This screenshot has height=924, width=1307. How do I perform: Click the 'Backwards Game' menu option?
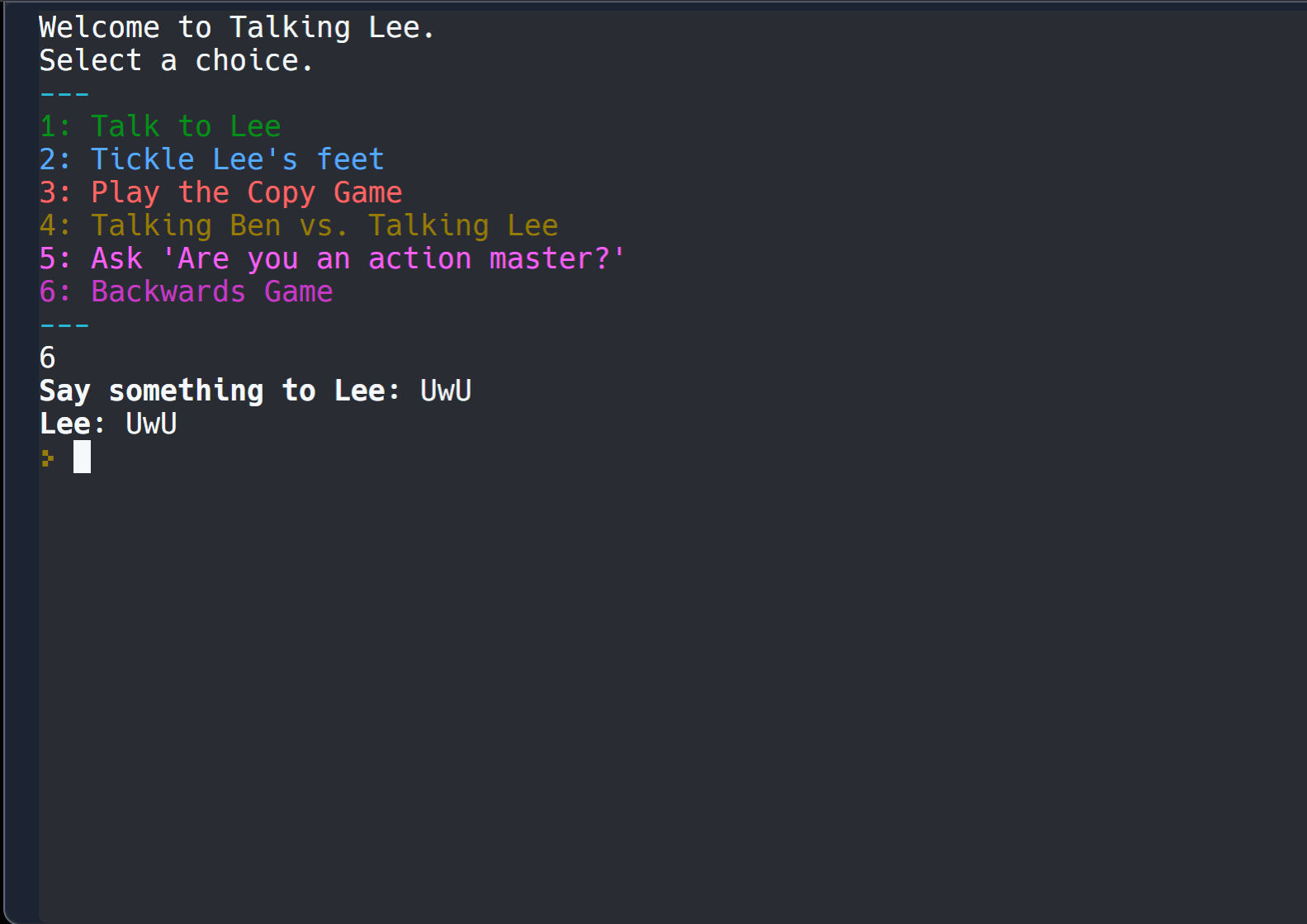[211, 291]
